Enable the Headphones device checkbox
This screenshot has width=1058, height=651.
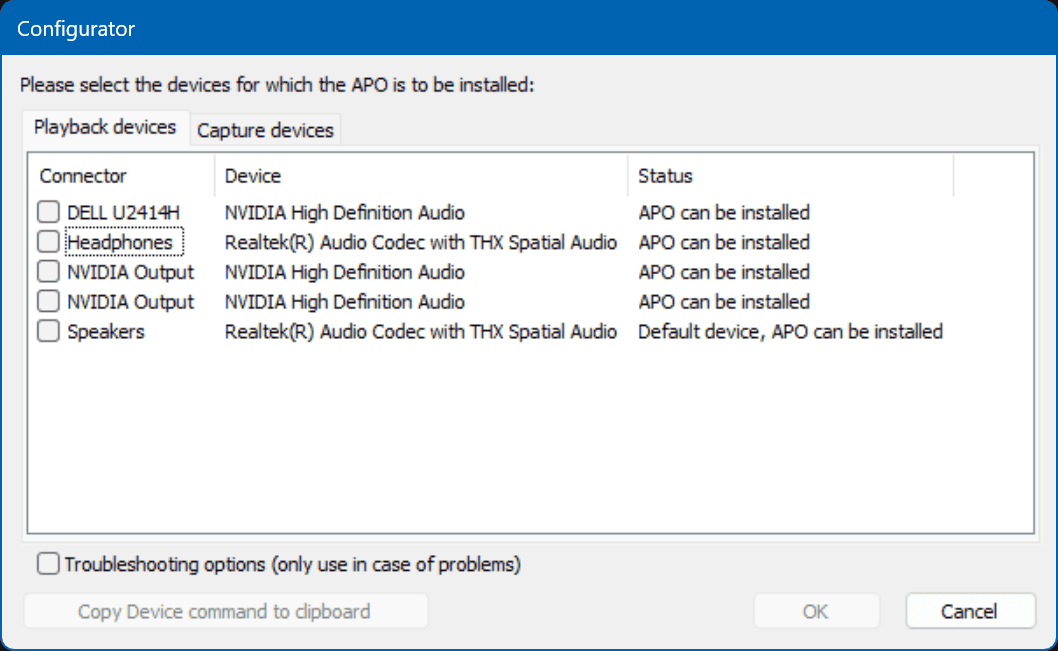point(48,242)
